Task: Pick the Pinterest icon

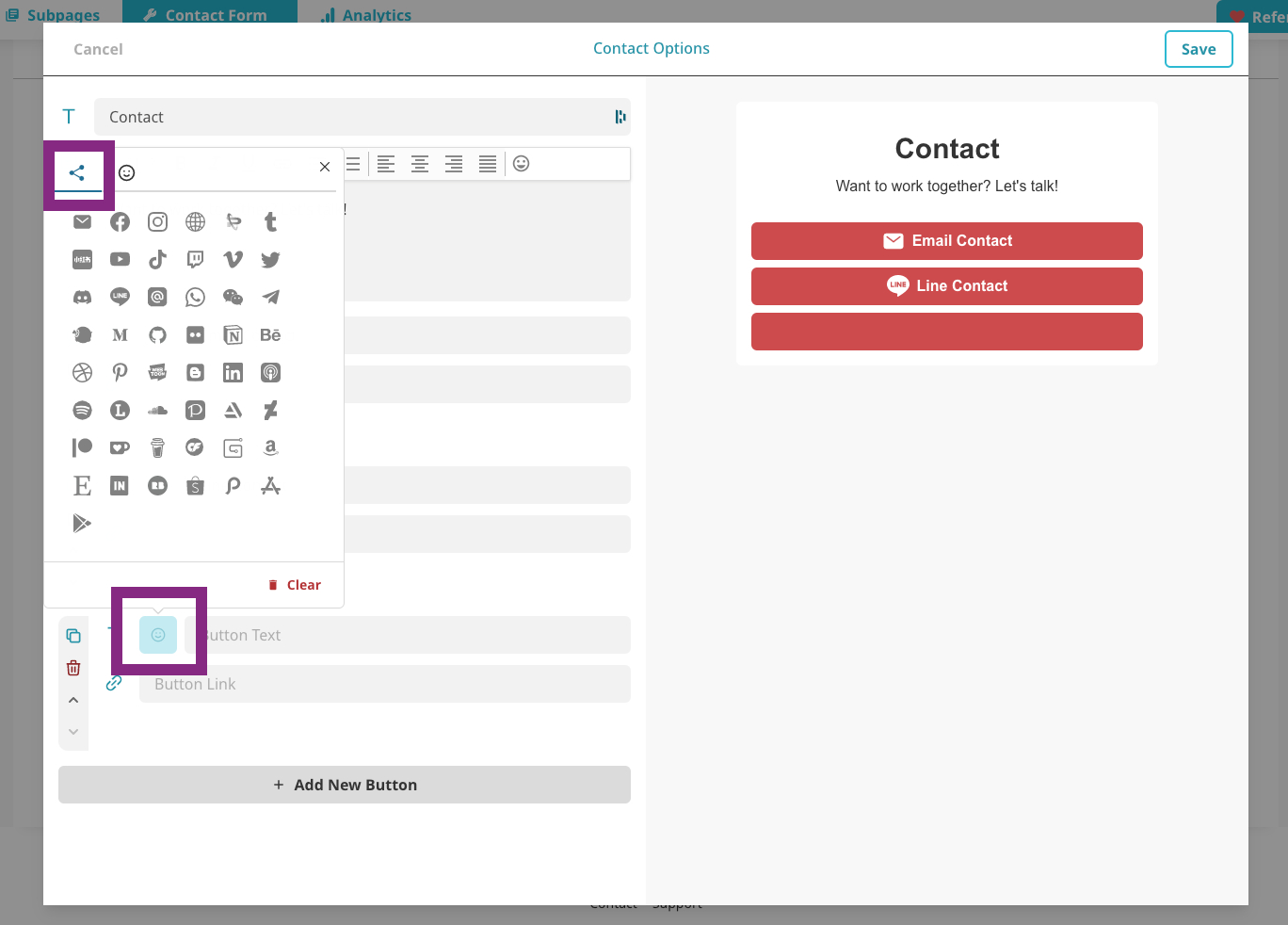Action: click(x=121, y=373)
